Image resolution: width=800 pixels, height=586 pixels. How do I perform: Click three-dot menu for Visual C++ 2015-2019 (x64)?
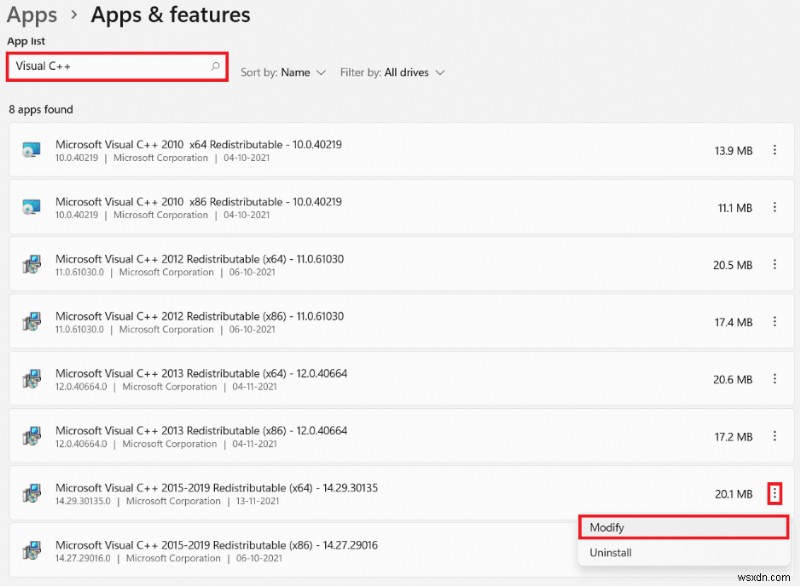(774, 493)
